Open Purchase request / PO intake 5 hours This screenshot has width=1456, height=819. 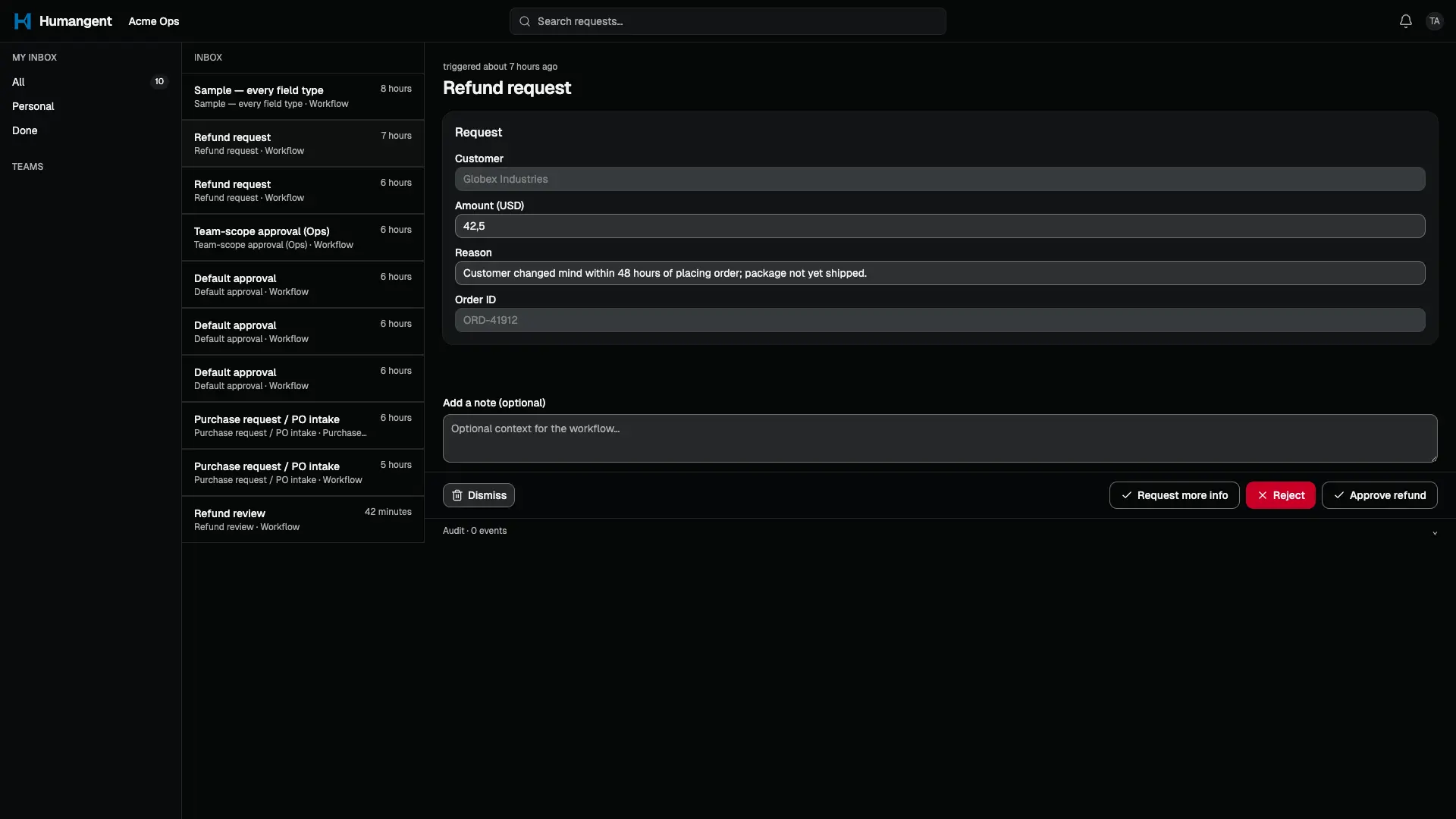tap(303, 472)
